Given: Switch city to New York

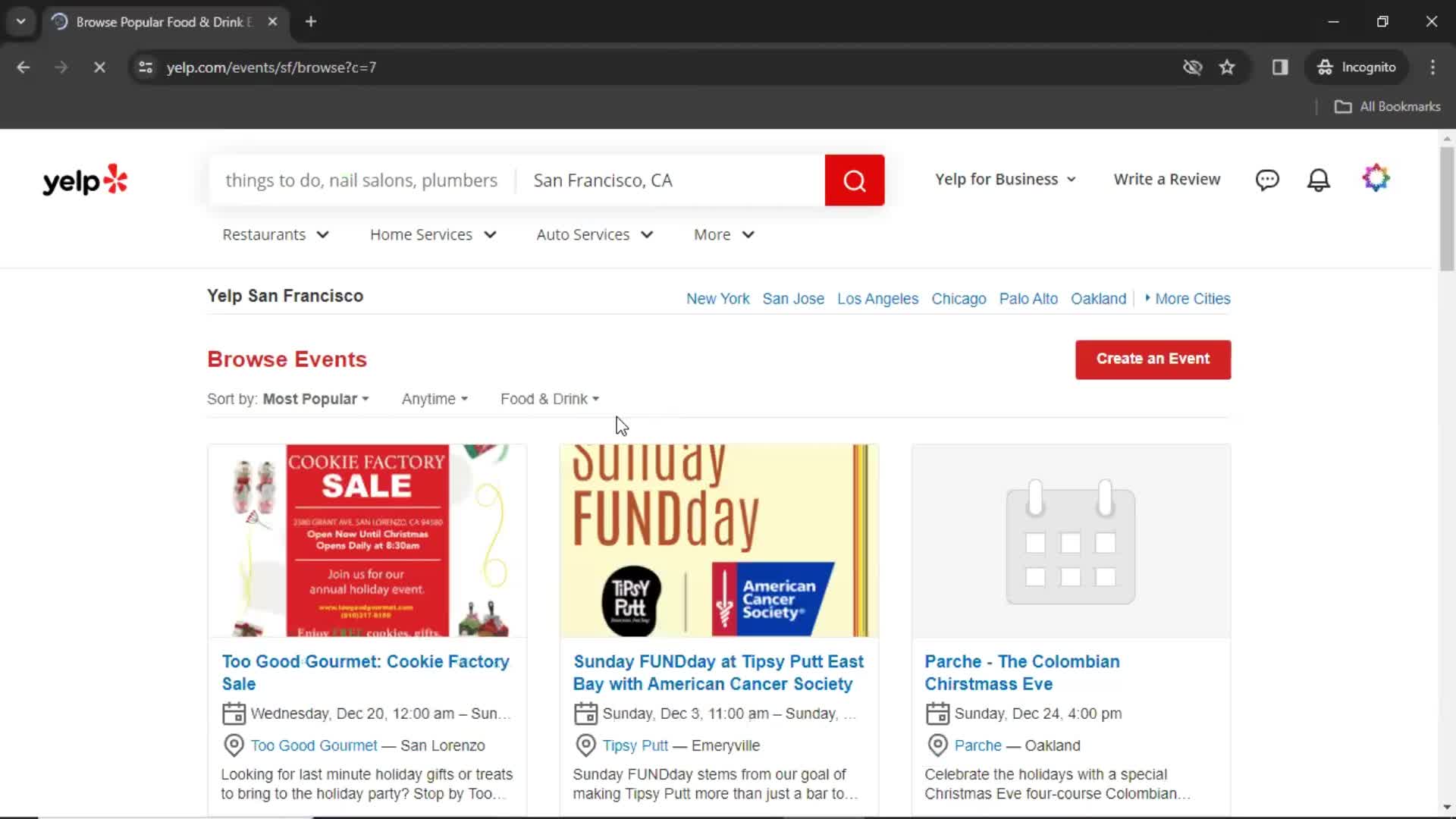Looking at the screenshot, I should point(717,299).
